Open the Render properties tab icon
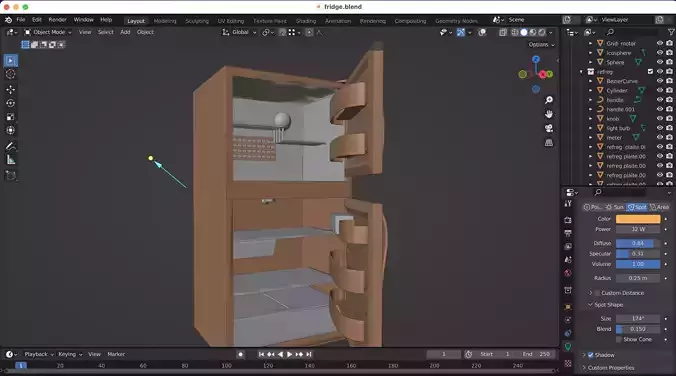Screen dimensions: 676x376 568,220
